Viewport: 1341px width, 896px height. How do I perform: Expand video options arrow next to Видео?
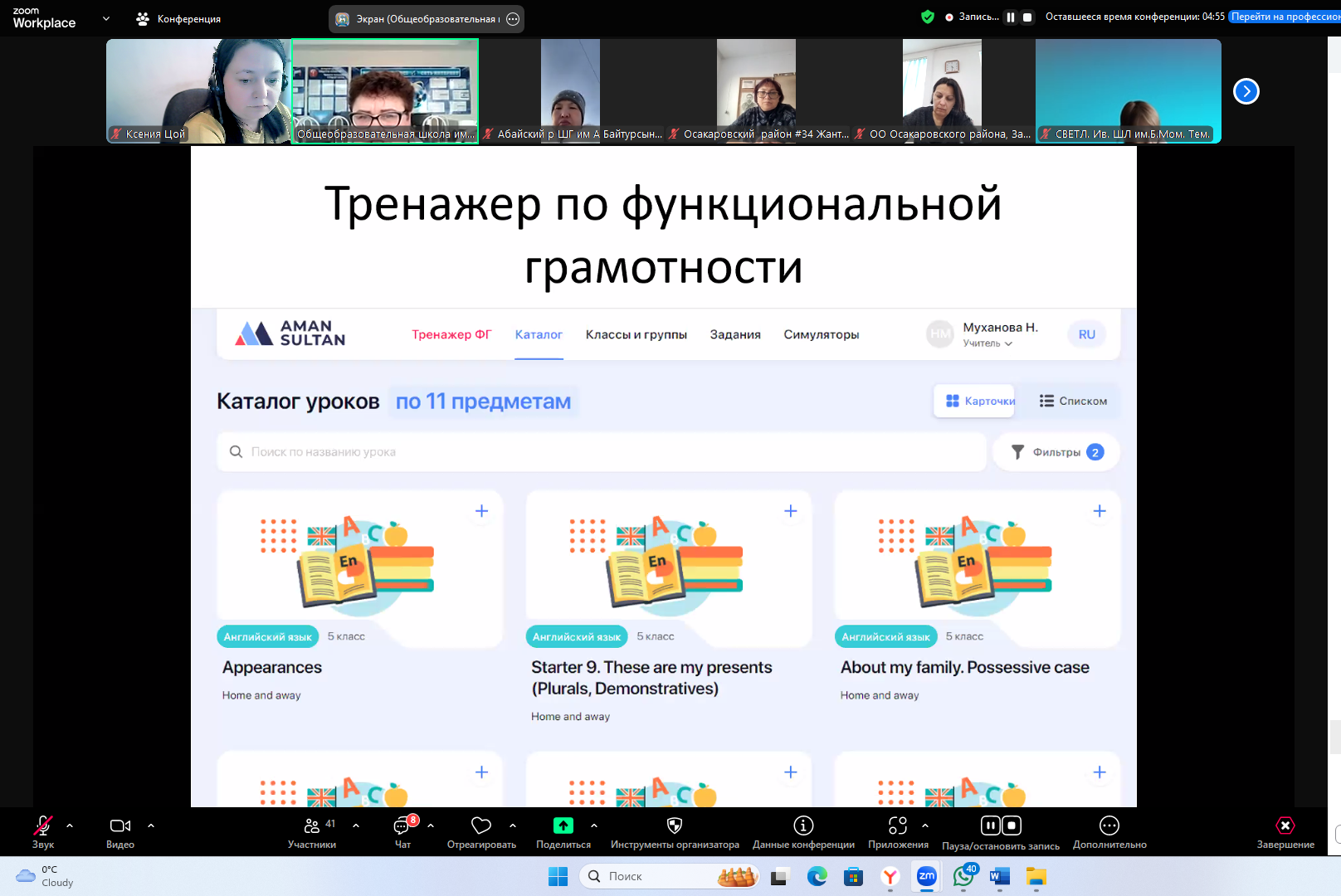pyautogui.click(x=151, y=826)
